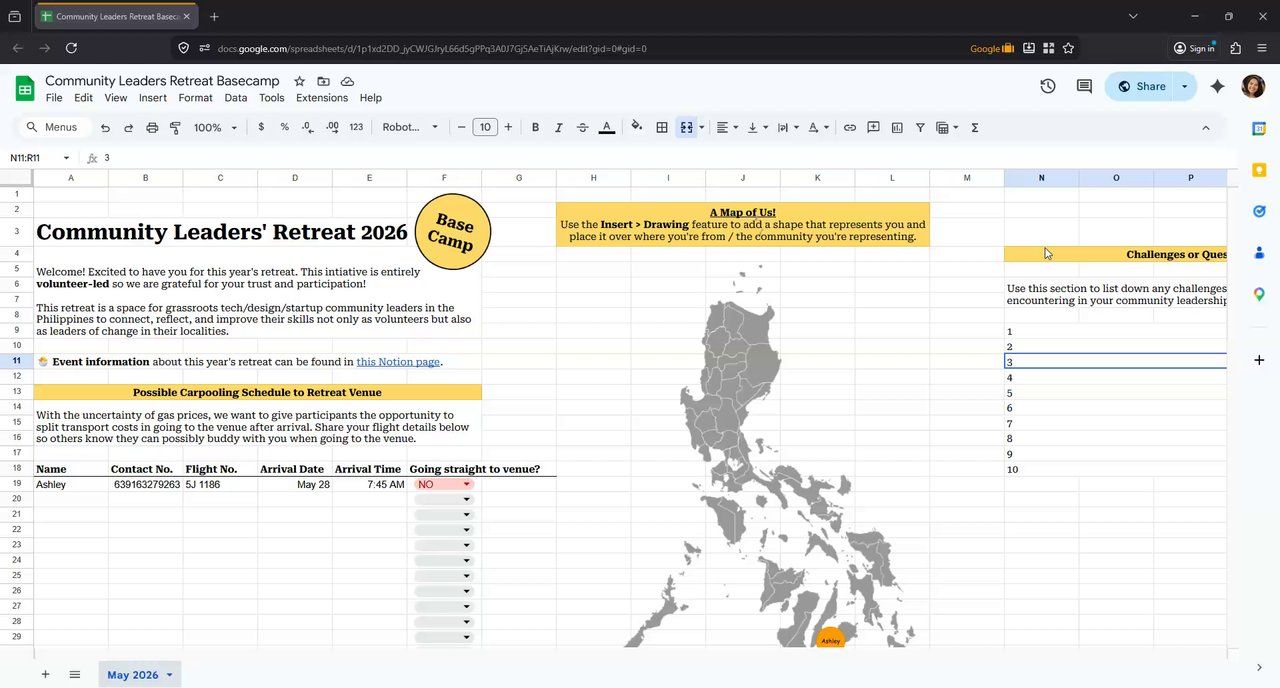
Task: Open the comments panel icon
Action: [1084, 87]
